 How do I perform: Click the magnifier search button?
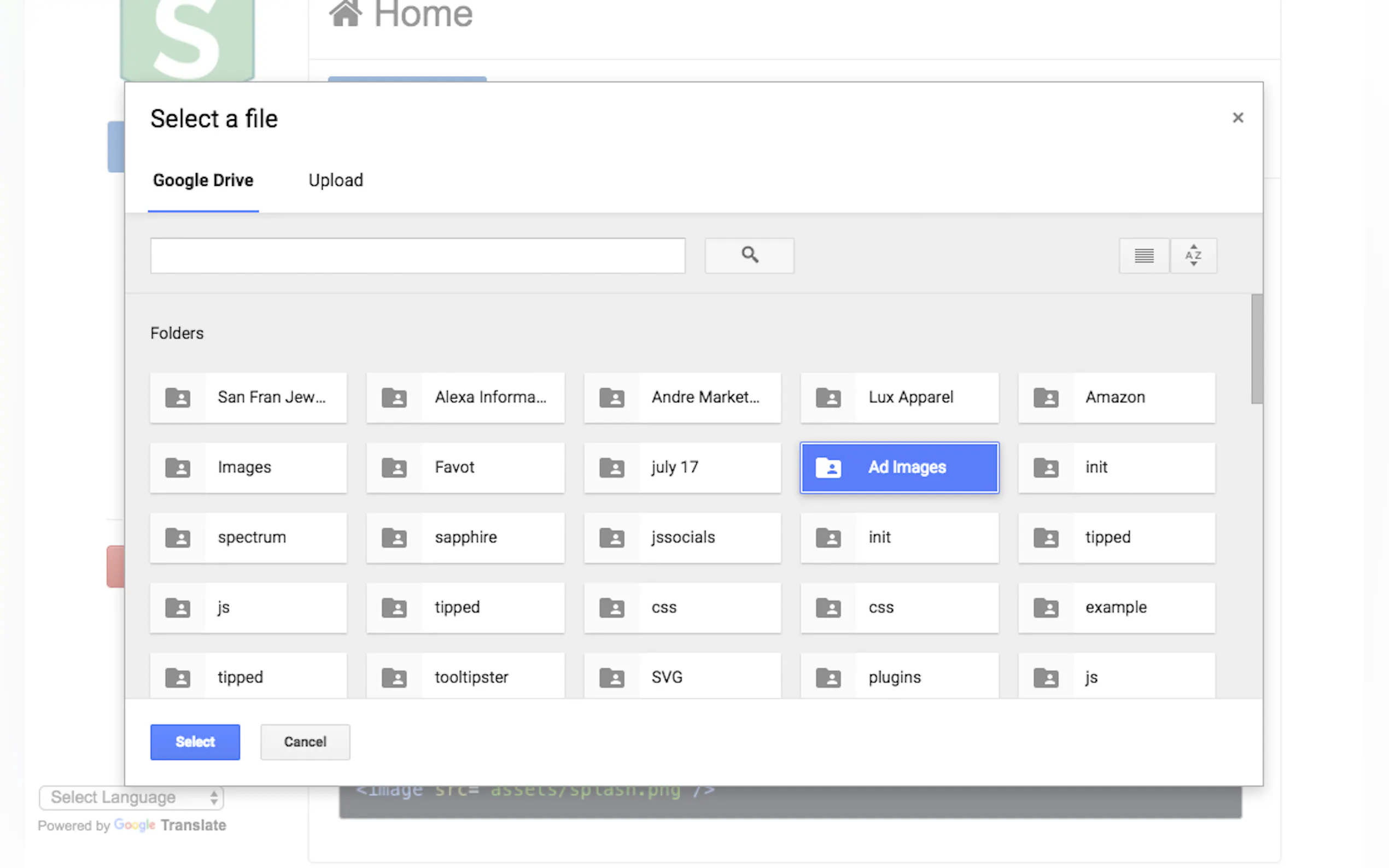coord(749,255)
